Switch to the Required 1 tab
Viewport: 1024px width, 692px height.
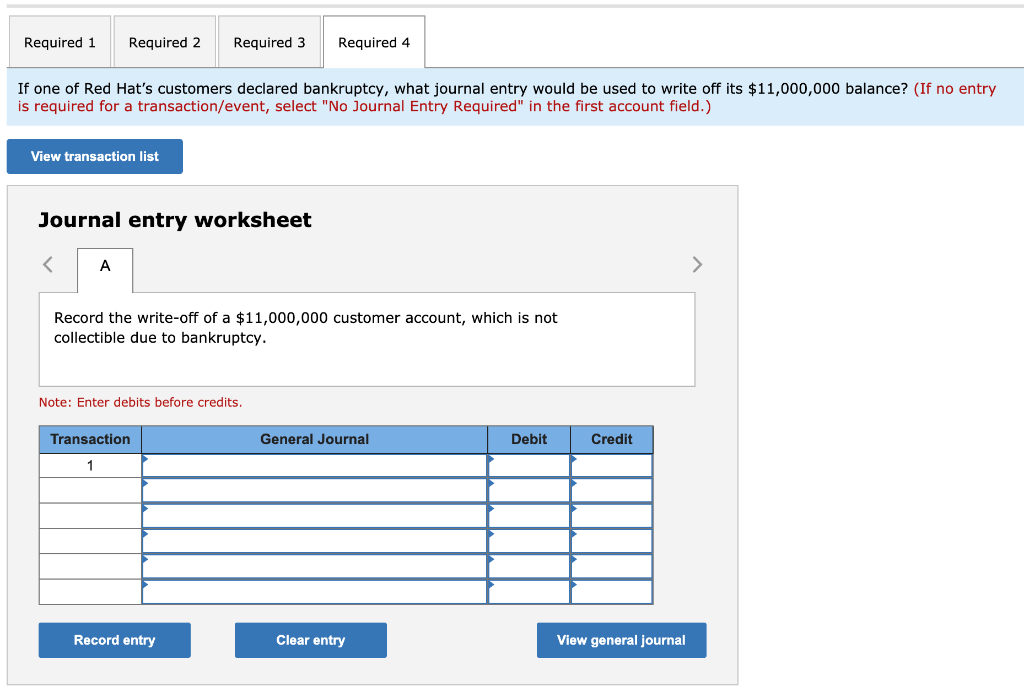pos(59,42)
